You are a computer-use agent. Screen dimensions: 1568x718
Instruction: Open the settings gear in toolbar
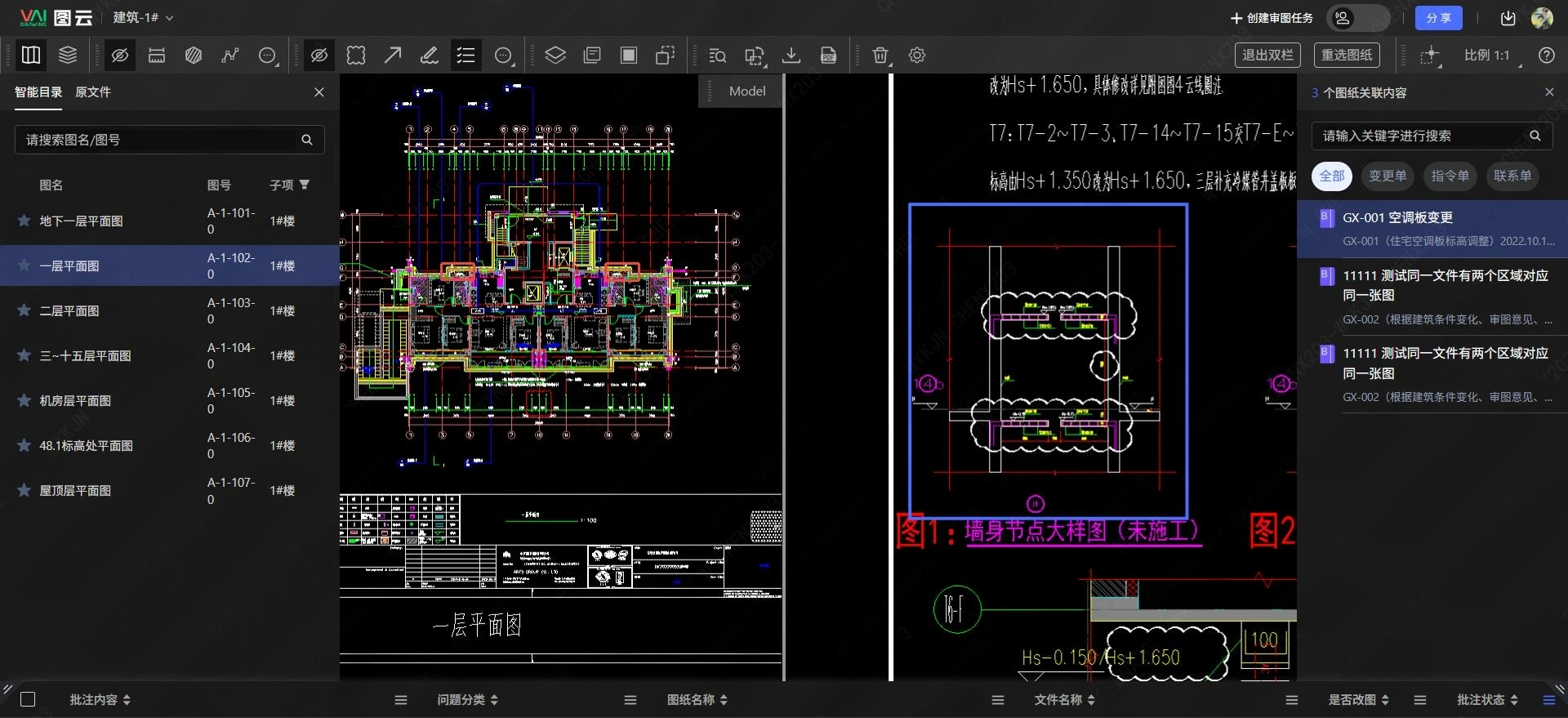917,56
